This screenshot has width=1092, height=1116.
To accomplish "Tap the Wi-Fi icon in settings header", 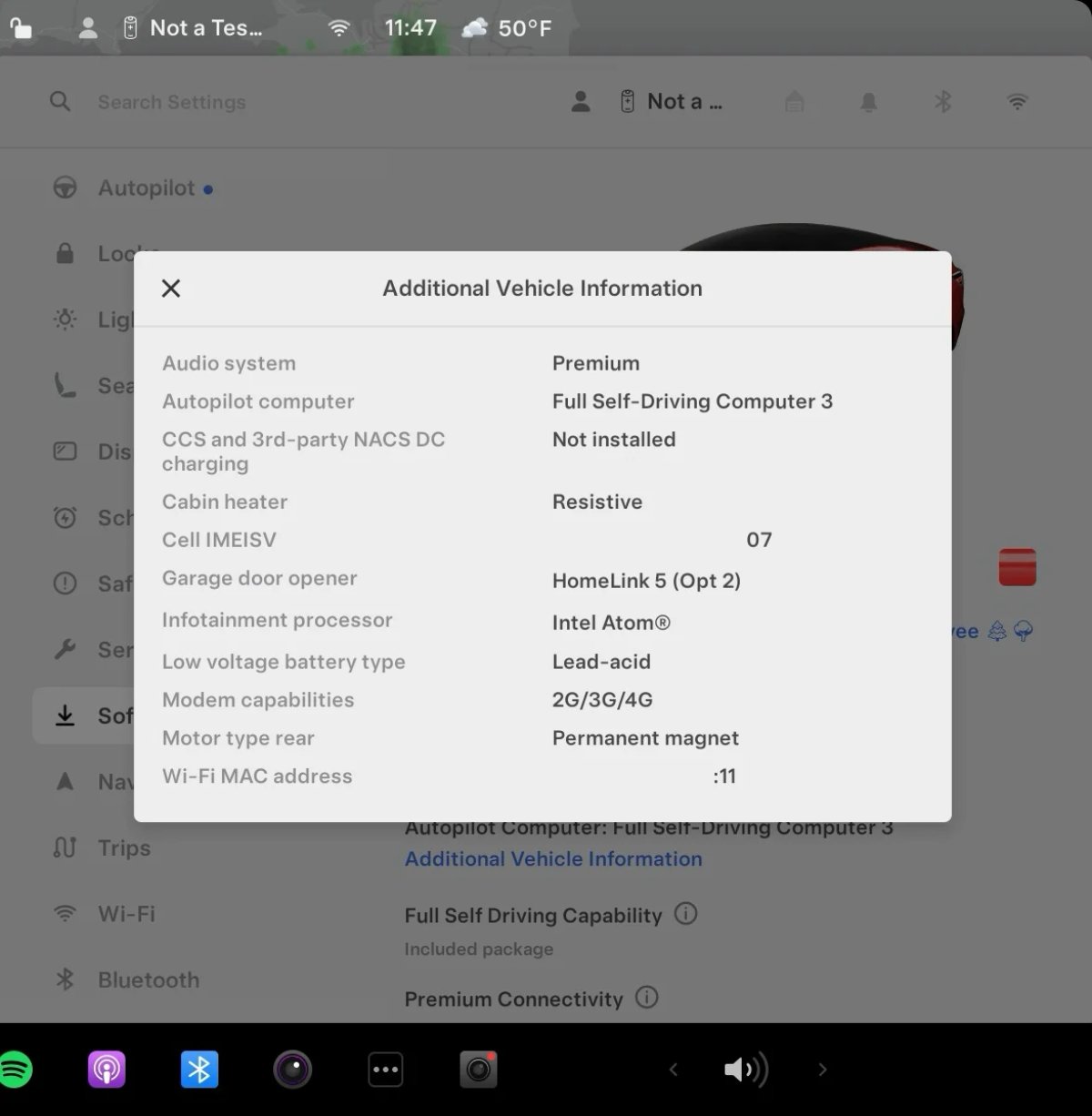I will click(x=1017, y=102).
